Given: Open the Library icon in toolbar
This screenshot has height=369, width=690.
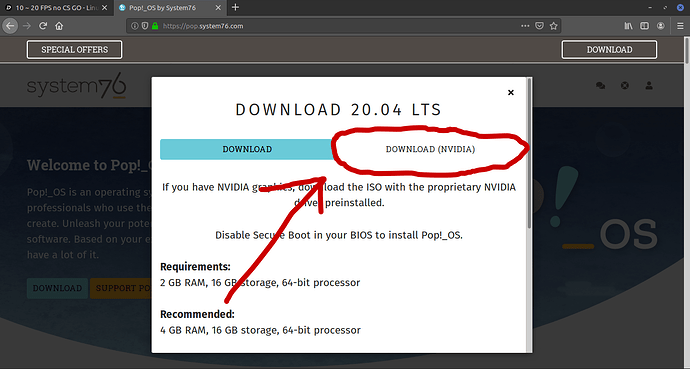Looking at the screenshot, I should pyautogui.click(x=628, y=26).
